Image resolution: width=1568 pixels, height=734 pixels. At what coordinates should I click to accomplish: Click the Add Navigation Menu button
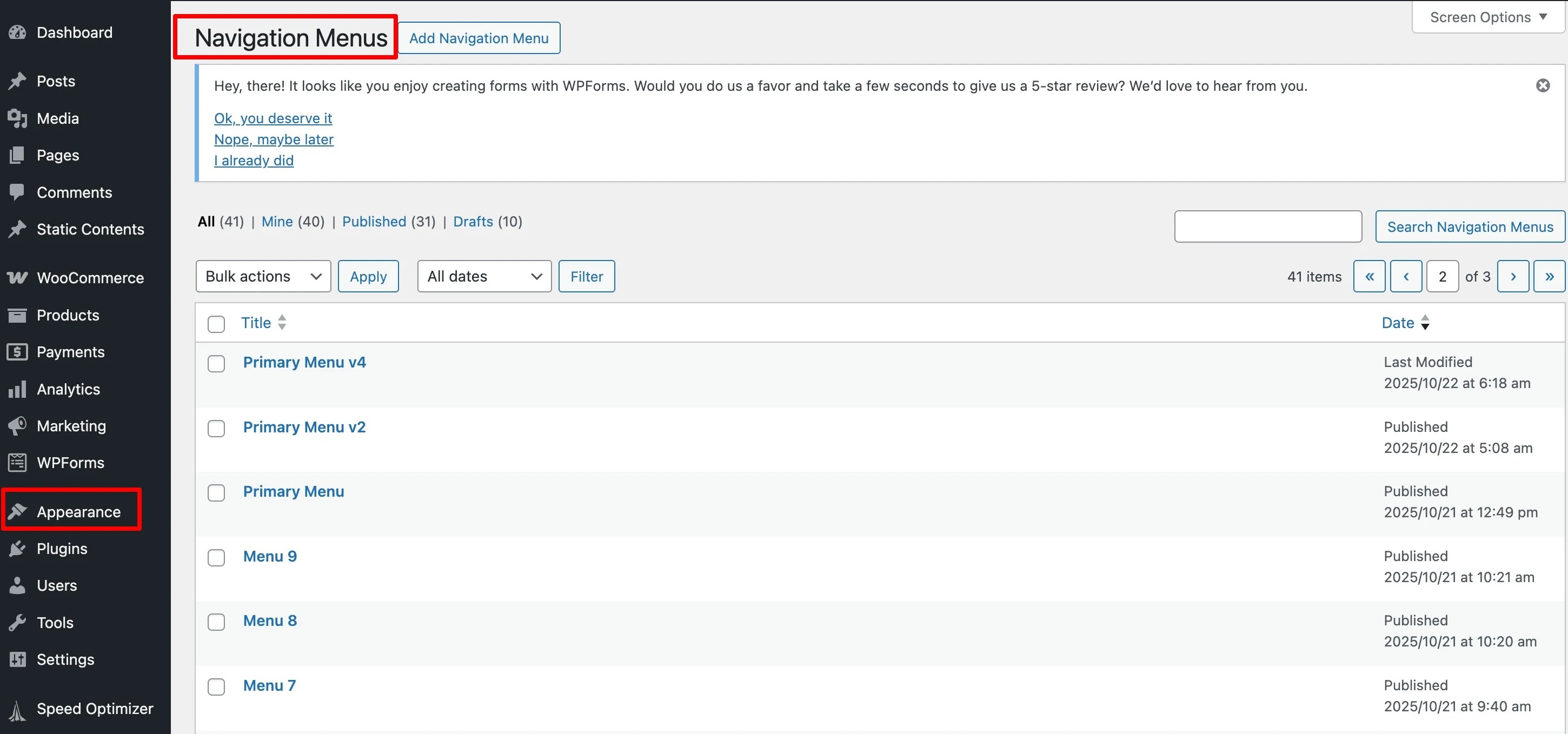pos(479,38)
